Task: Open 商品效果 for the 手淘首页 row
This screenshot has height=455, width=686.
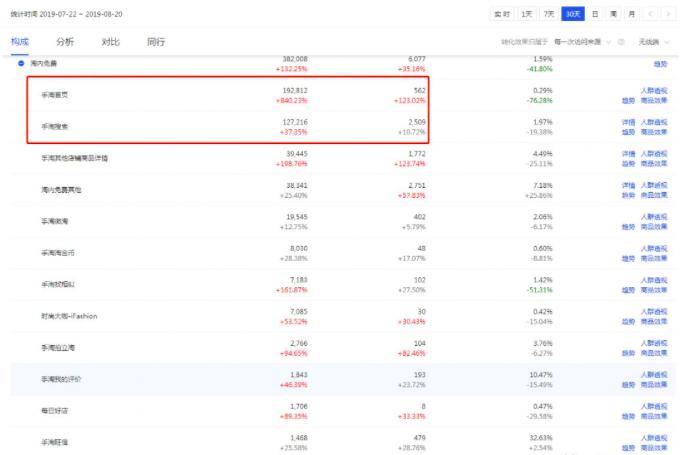Action: 654,101
